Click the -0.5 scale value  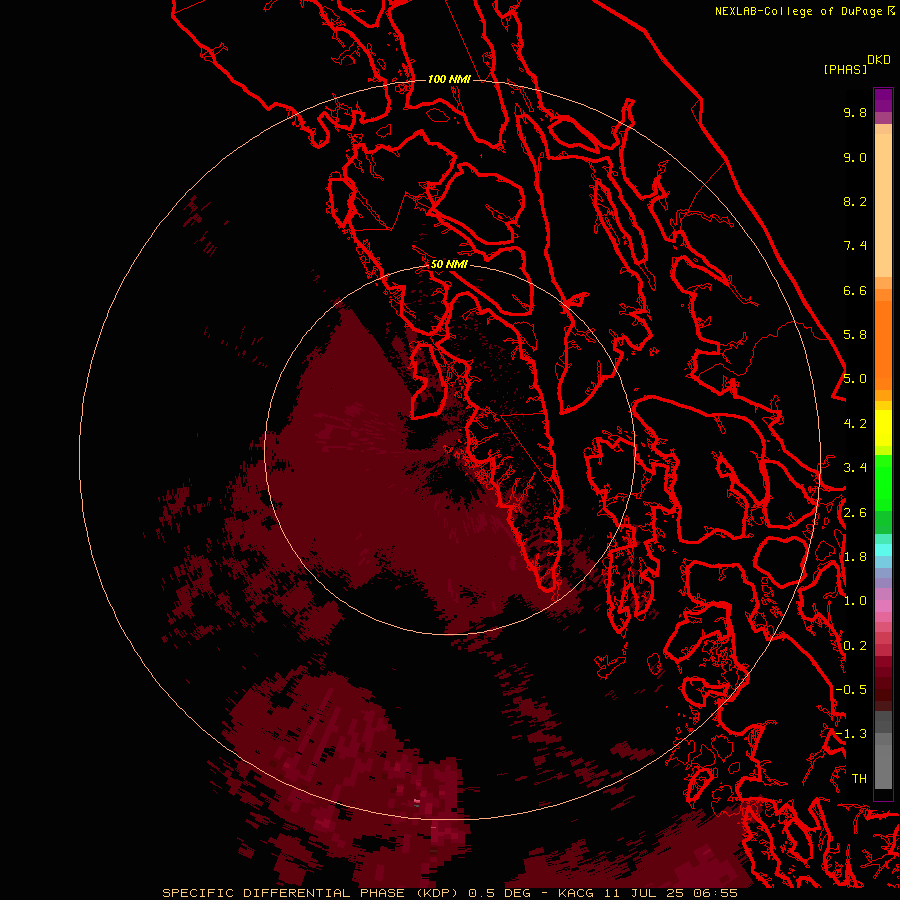(851, 690)
